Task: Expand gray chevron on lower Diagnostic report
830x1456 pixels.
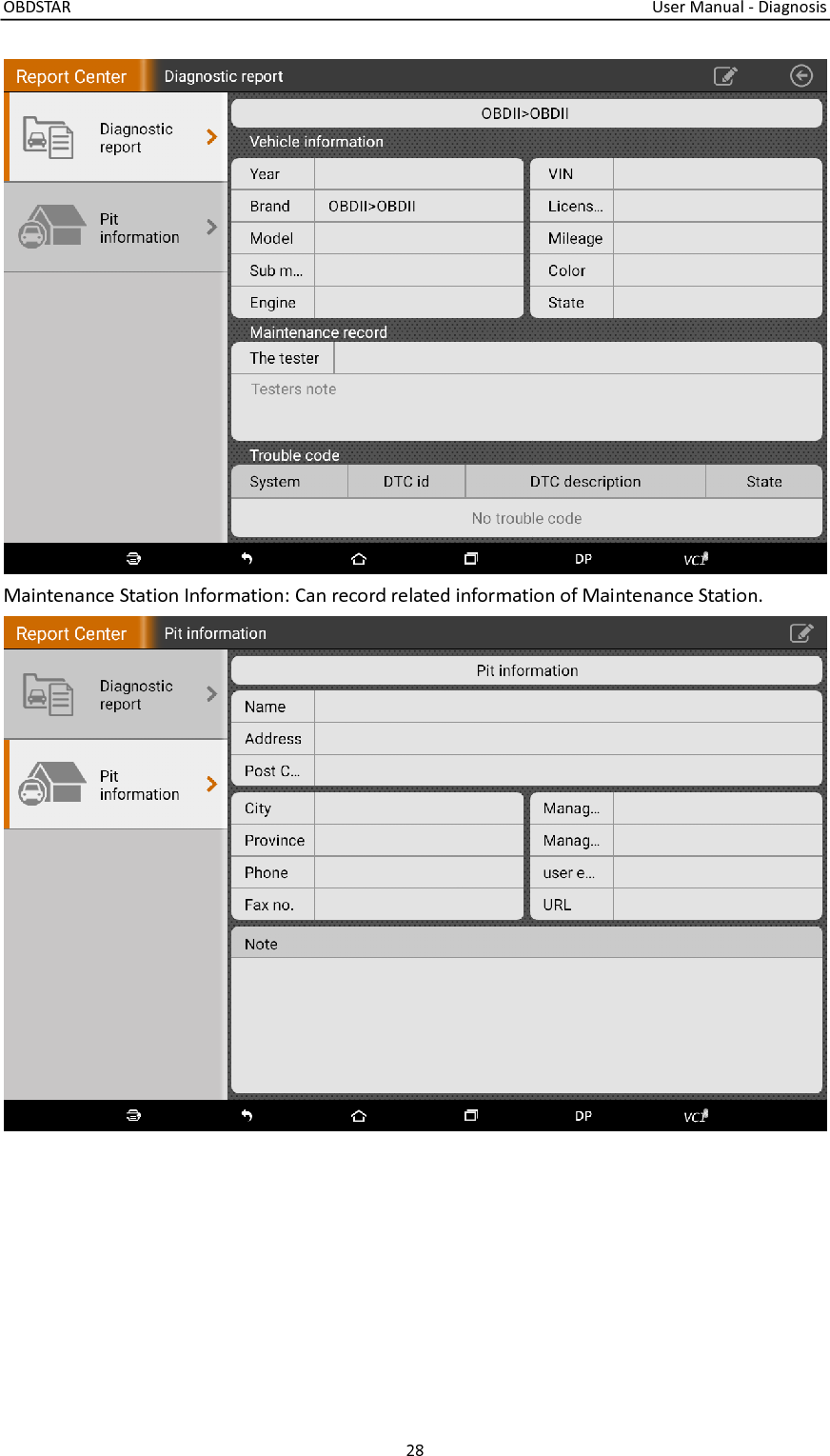Action: pos(211,694)
